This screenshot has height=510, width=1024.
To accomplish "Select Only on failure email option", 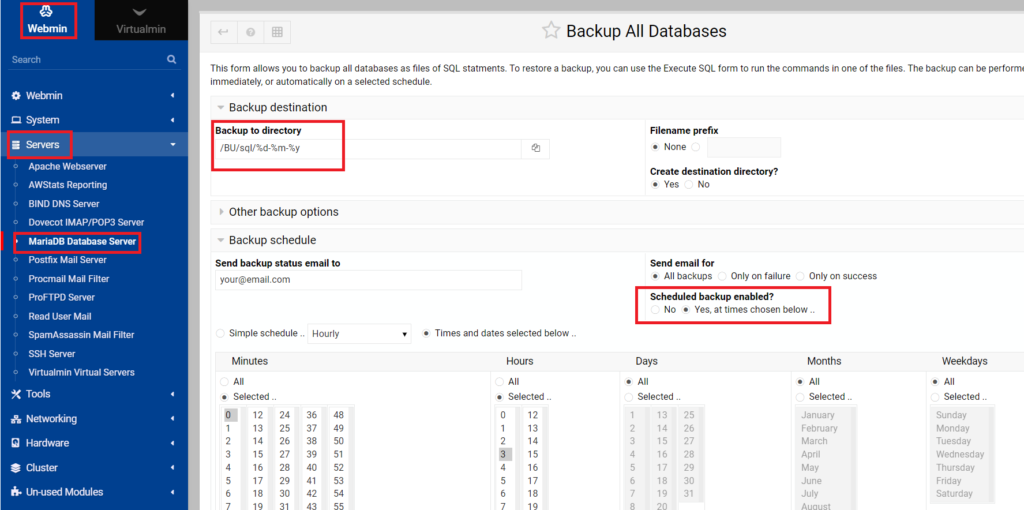I will (722, 276).
